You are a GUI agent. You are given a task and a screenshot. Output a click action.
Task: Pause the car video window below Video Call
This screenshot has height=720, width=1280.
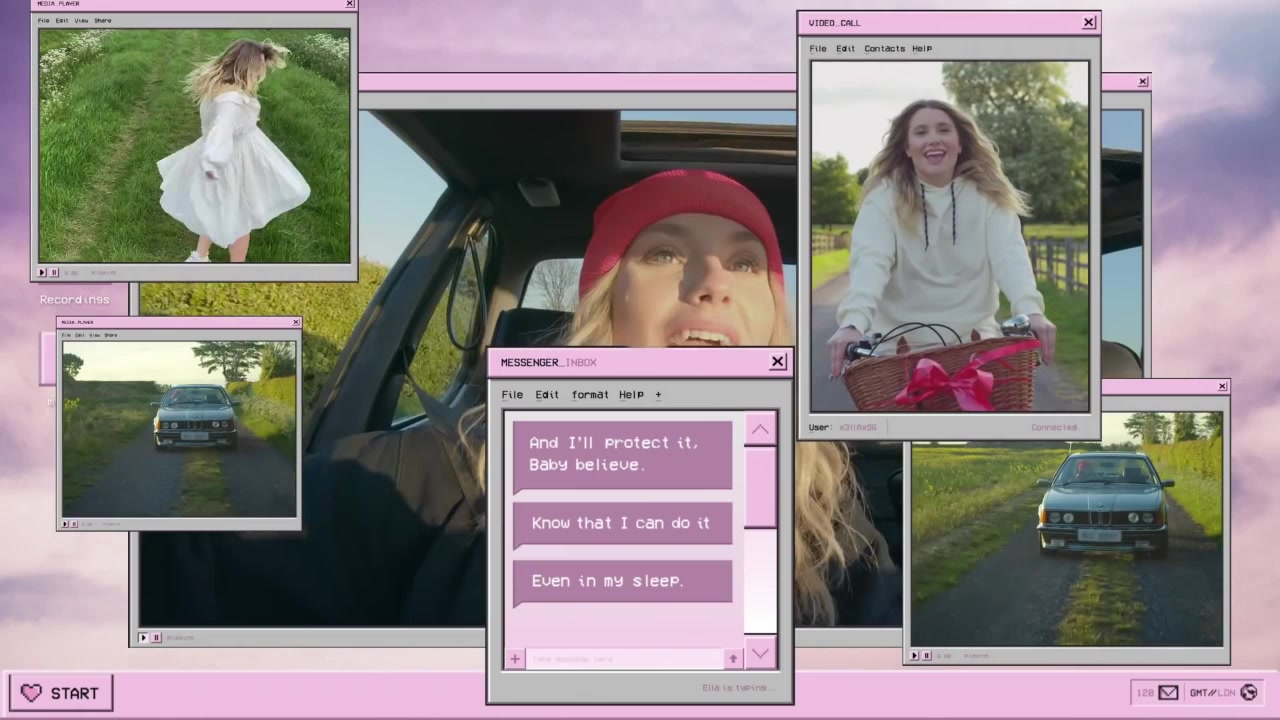click(x=927, y=655)
